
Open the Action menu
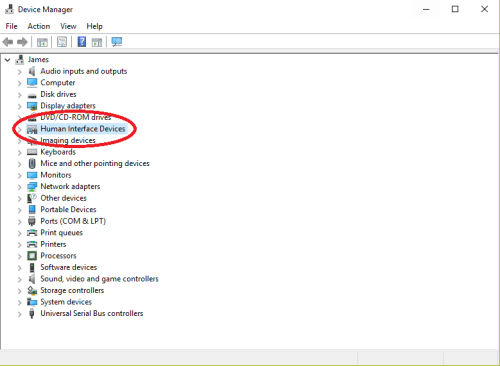tap(39, 26)
